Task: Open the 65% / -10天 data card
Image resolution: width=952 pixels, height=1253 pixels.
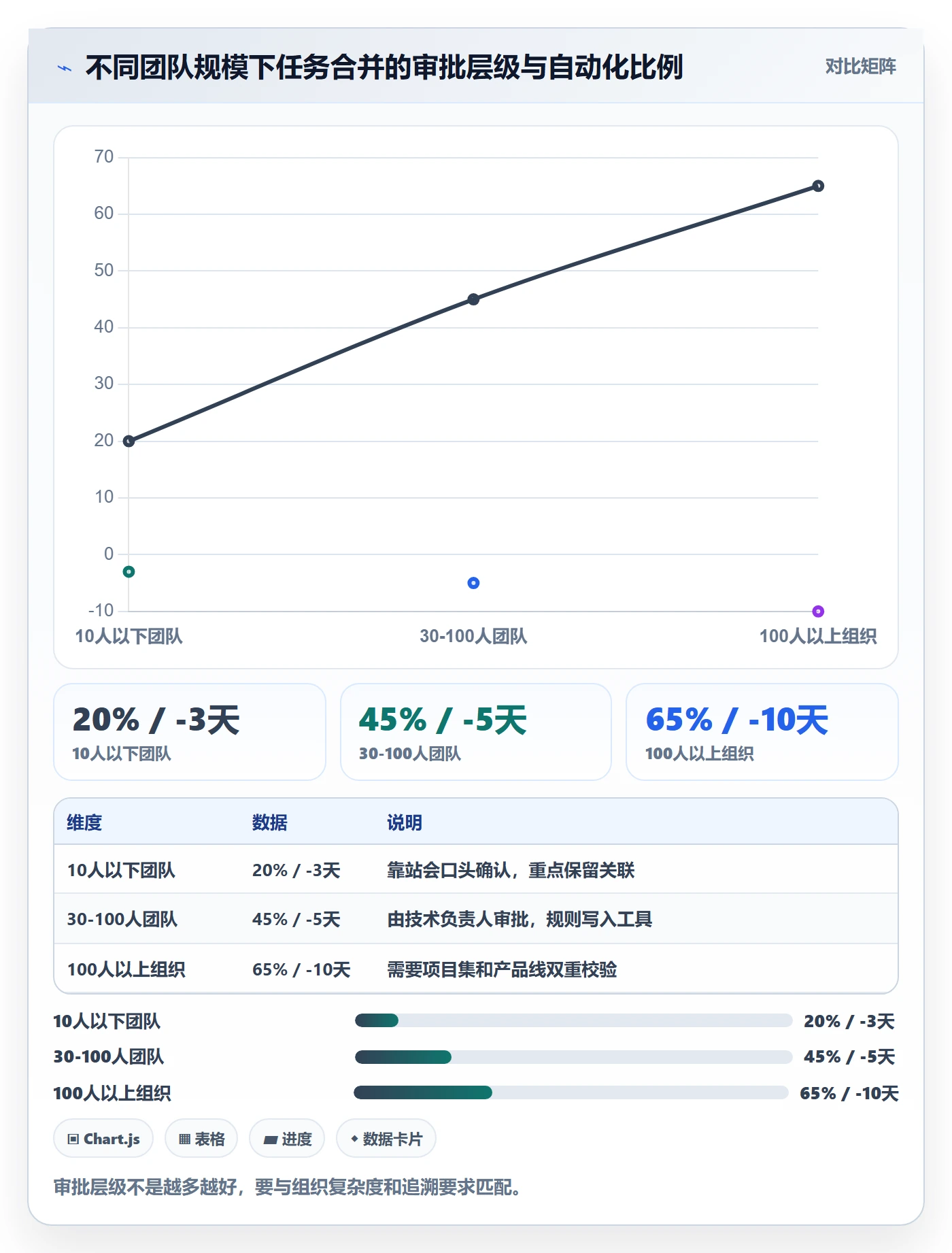Action: tap(762, 732)
